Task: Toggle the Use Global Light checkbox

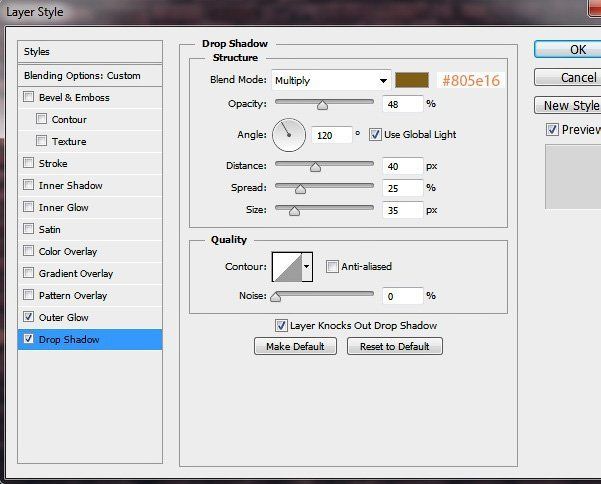Action: coord(376,134)
